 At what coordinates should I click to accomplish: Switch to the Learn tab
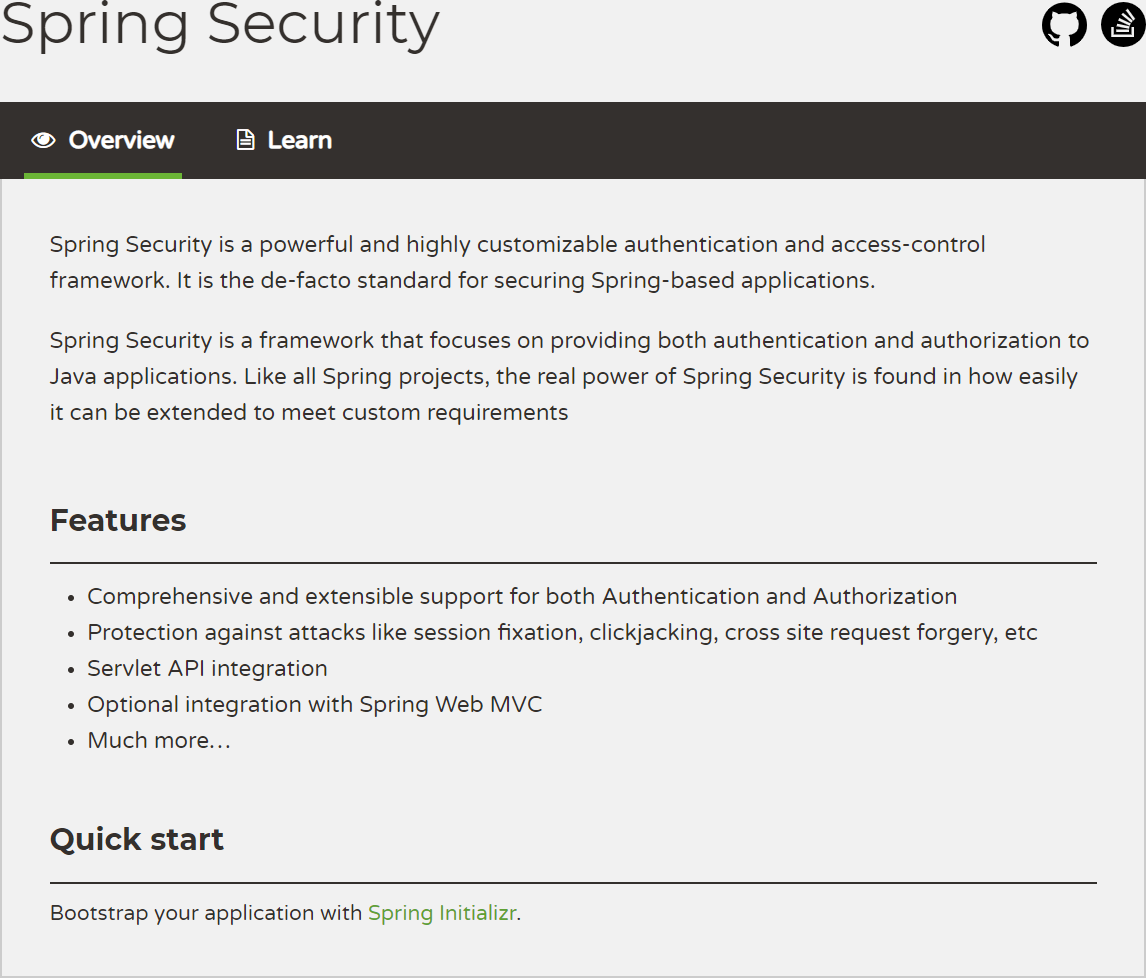pos(299,140)
